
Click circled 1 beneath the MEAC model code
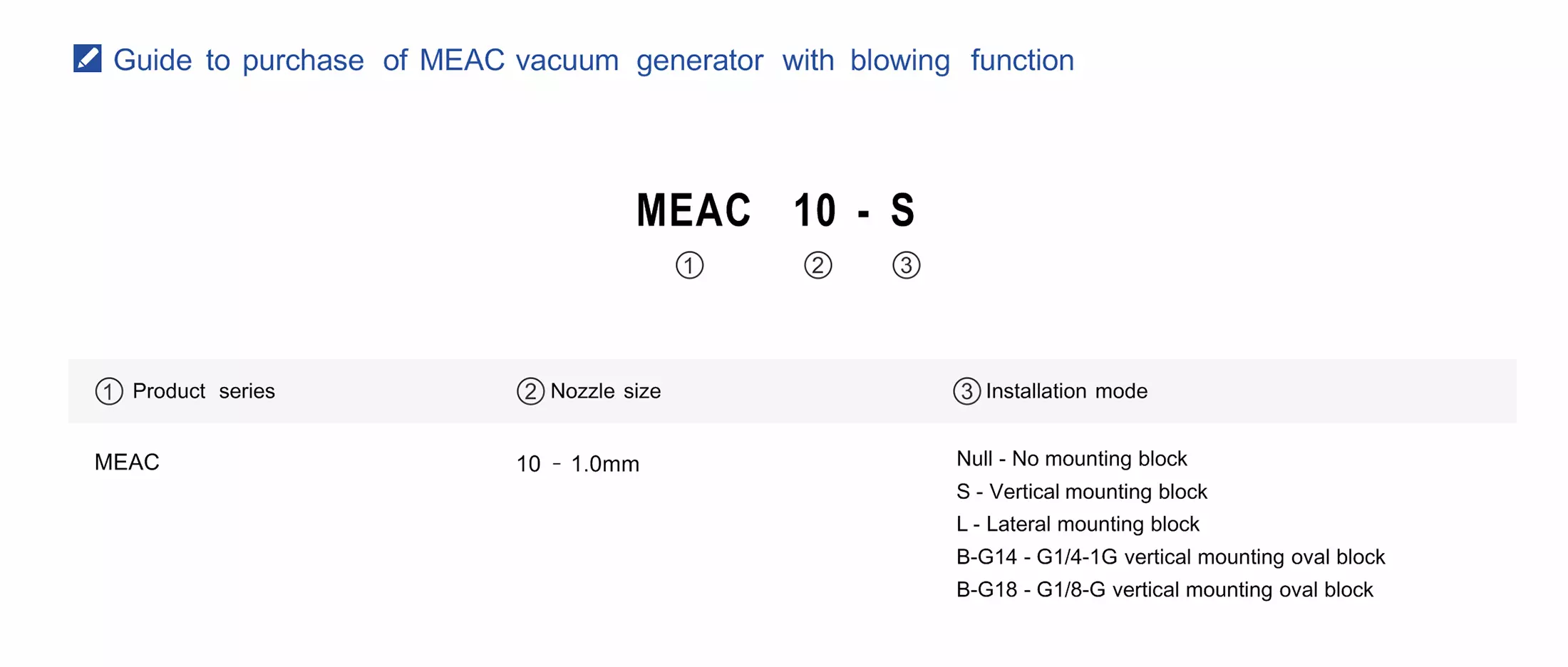coord(689,265)
